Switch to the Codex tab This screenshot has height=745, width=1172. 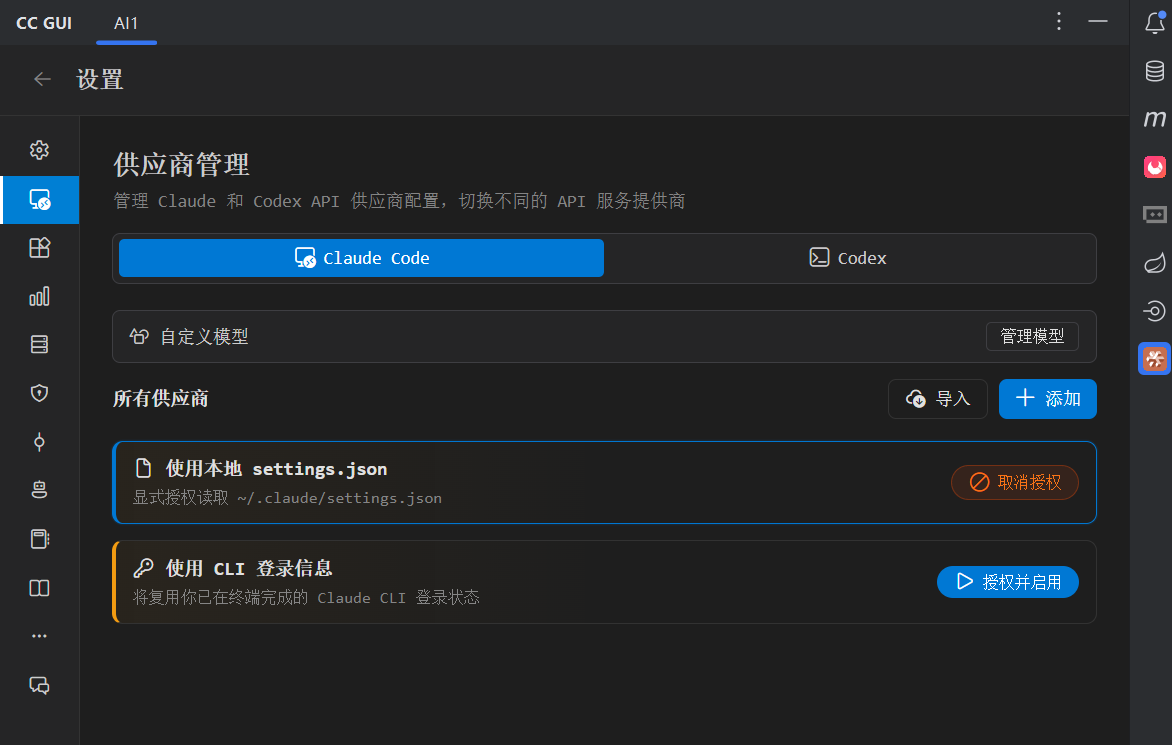click(x=848, y=258)
